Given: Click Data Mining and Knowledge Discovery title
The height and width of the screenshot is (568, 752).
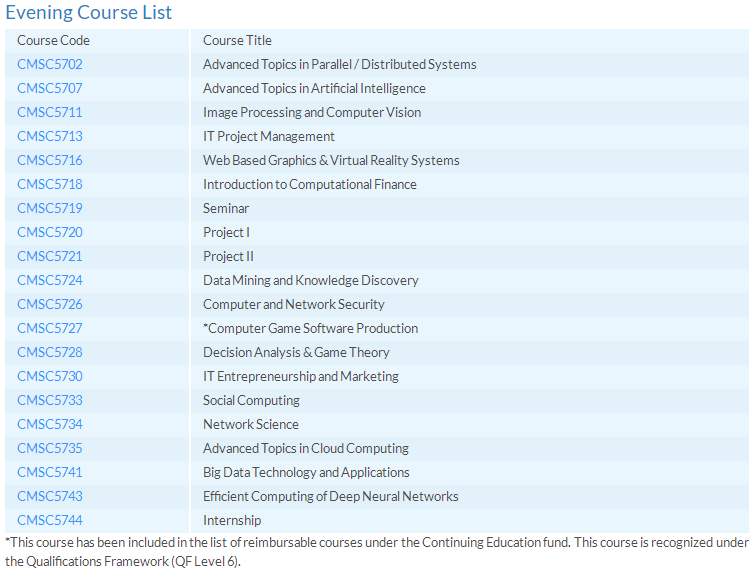Looking at the screenshot, I should 311,280.
